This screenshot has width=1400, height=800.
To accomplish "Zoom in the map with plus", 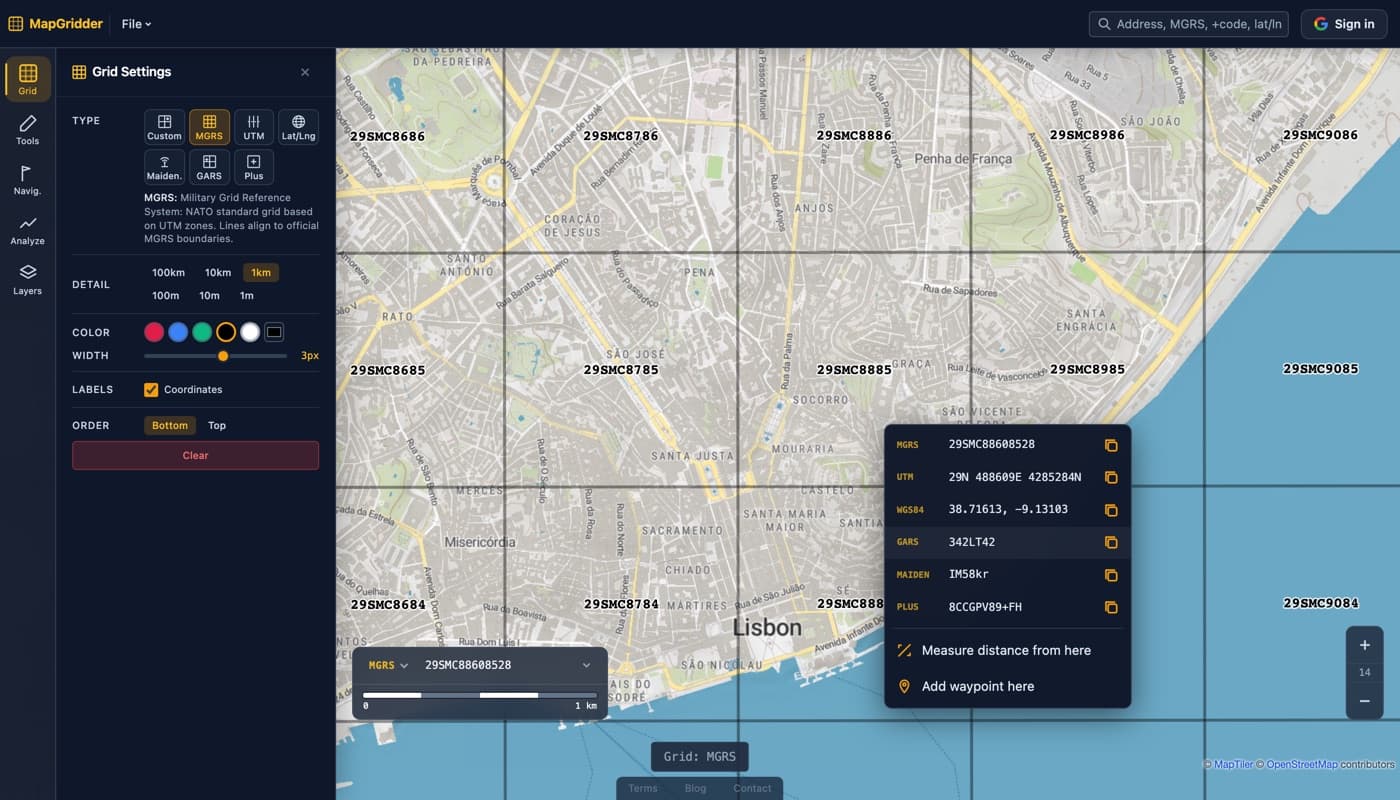I will (1364, 645).
